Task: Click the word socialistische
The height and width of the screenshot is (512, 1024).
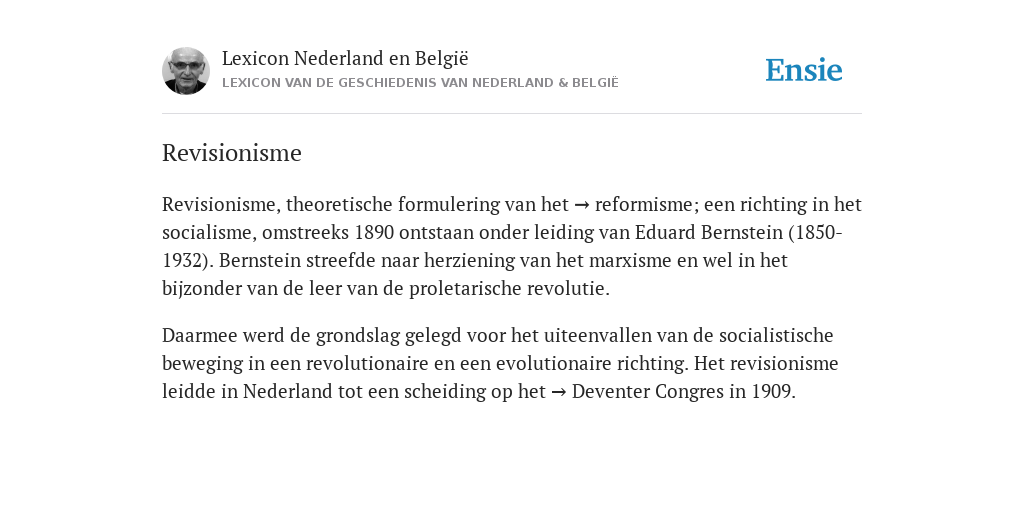Action: coord(776,335)
